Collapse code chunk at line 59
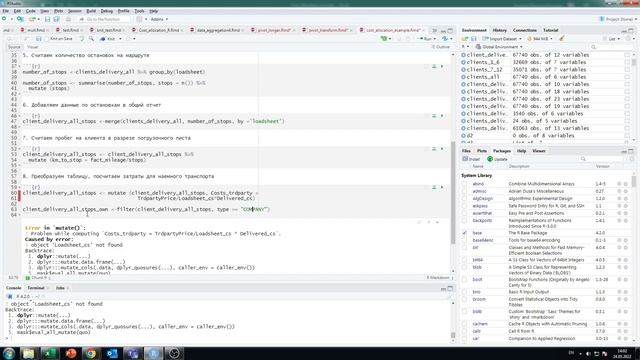640x360 pixels. click(x=20, y=187)
